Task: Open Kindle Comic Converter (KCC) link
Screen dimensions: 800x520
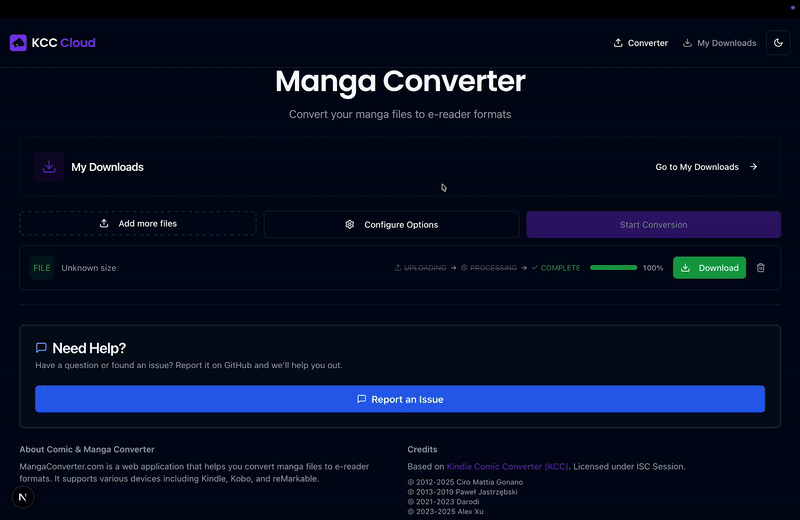Action: tap(507, 466)
